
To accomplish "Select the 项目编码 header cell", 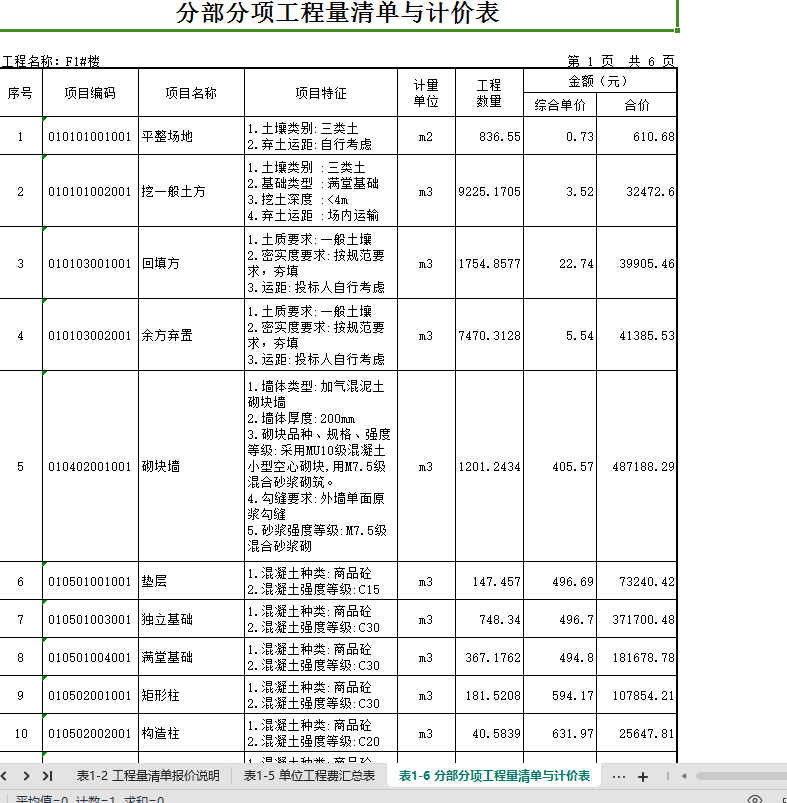I will point(90,93).
